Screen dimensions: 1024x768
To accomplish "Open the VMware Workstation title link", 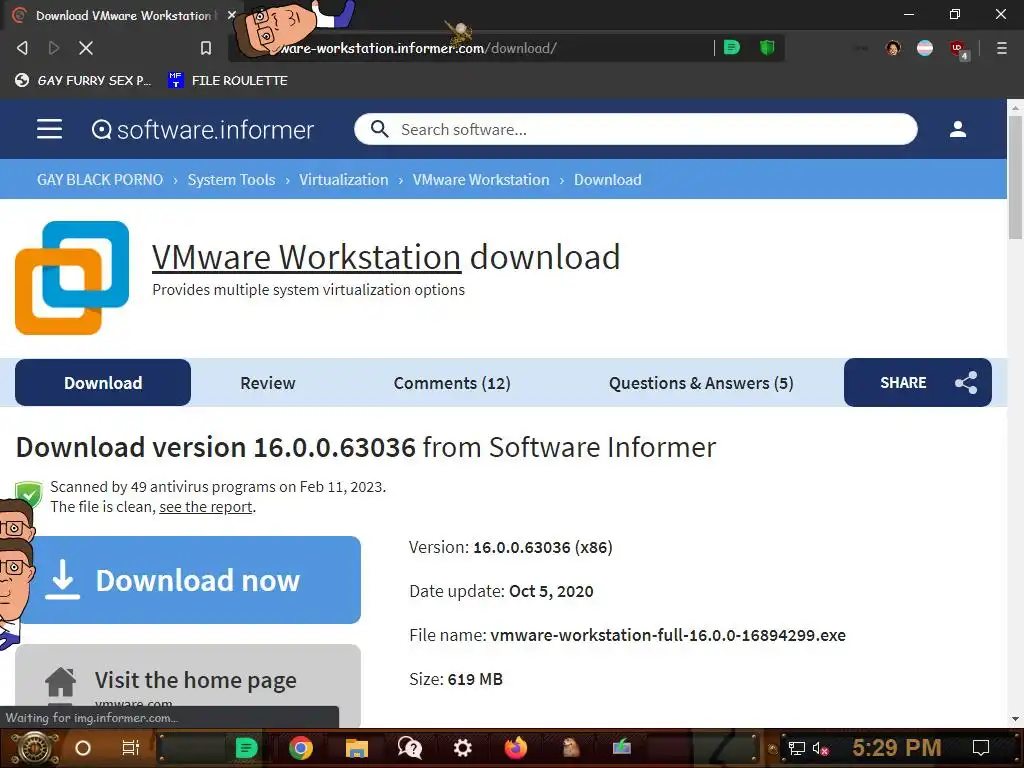I will click(306, 257).
